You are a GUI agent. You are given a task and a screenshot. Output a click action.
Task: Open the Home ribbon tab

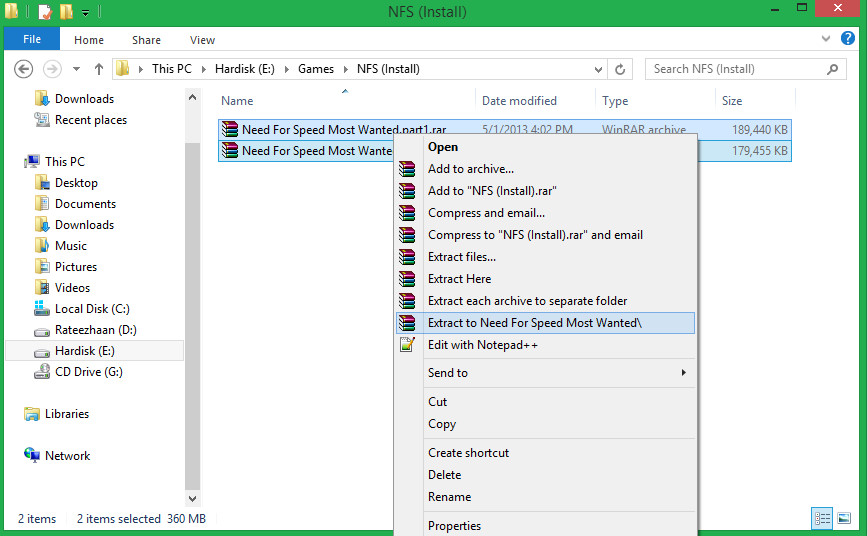tap(89, 40)
